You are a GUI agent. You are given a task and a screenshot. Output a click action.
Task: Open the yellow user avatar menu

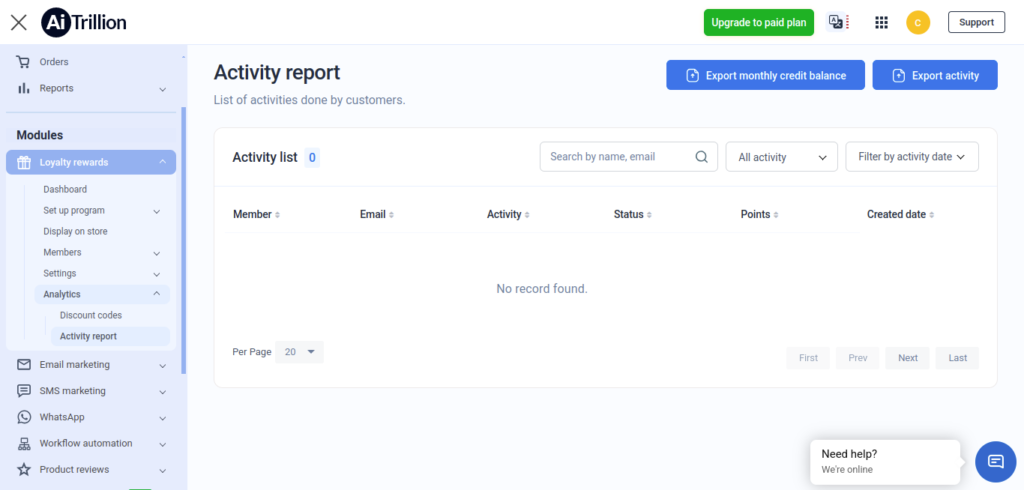pyautogui.click(x=918, y=22)
